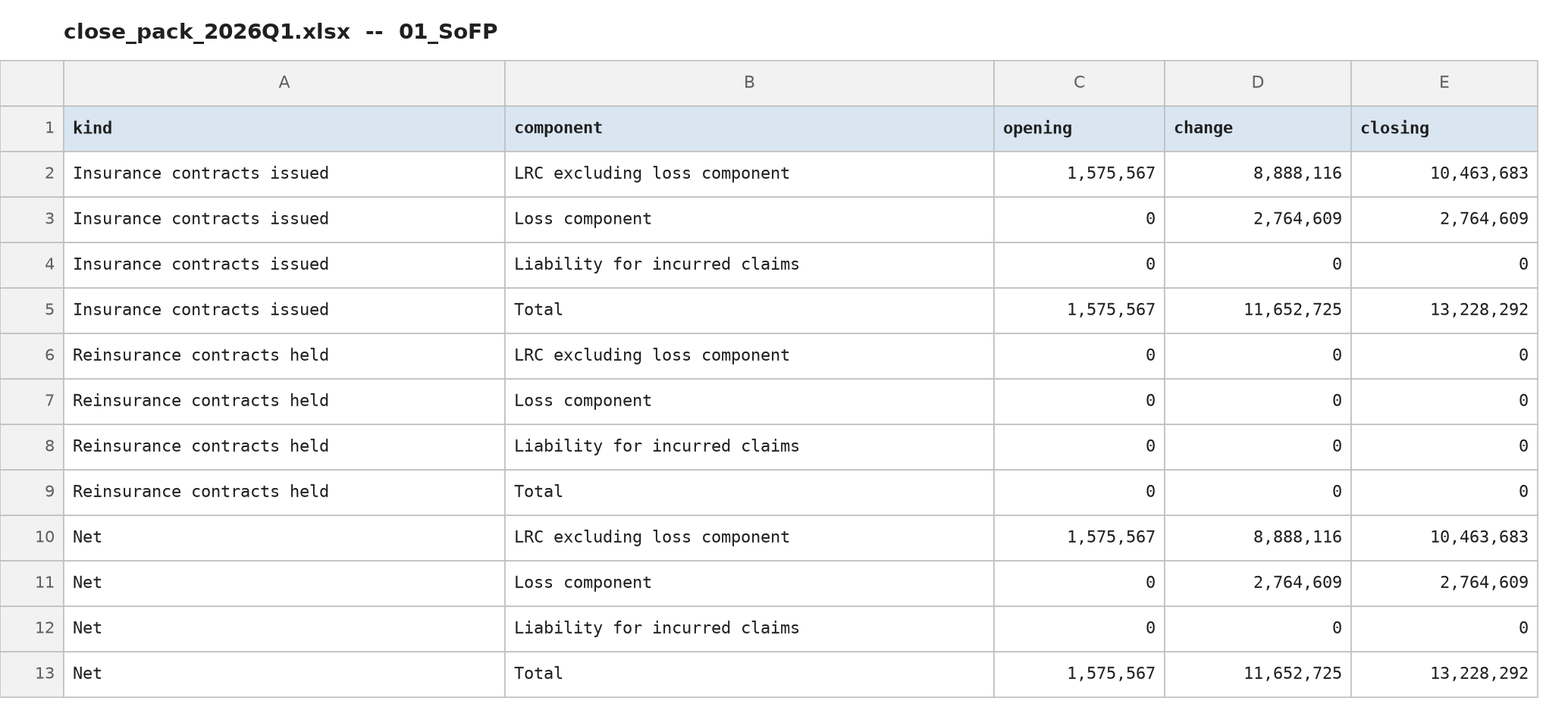This screenshot has height=723, width=1568.
Task: Click the 'closing' header cell
Action: [x=1444, y=129]
